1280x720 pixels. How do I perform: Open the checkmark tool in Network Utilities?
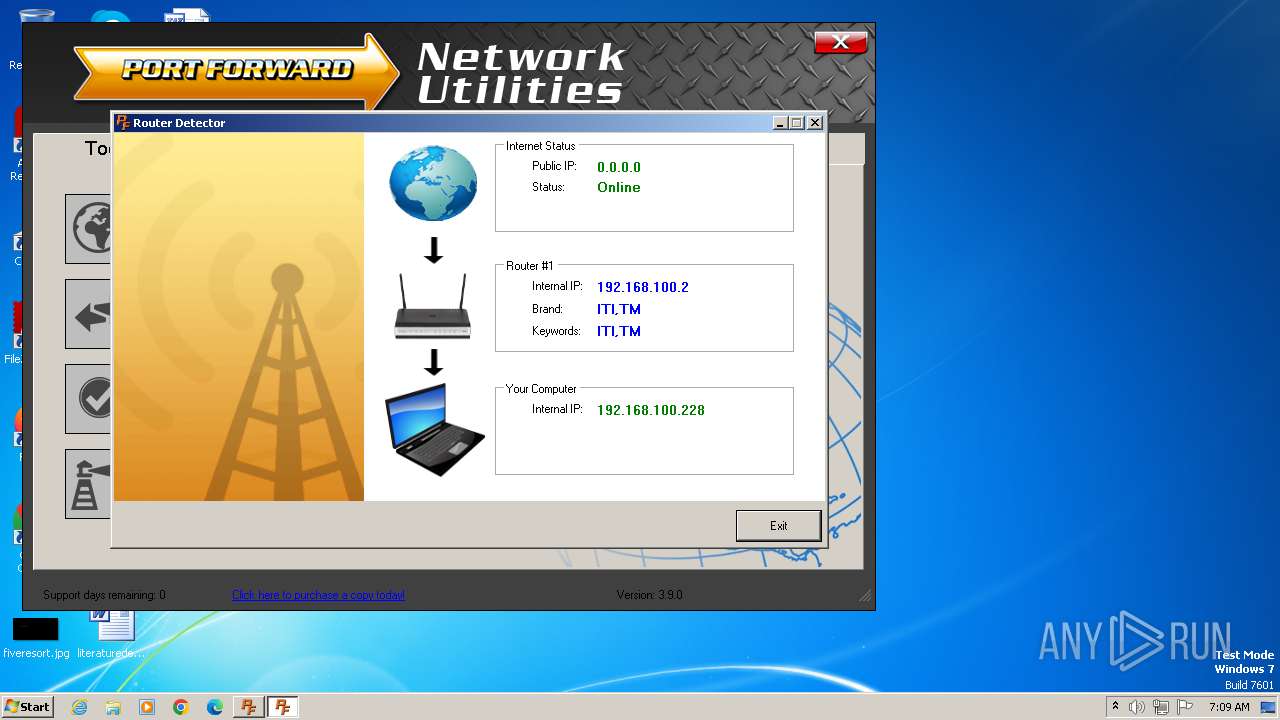coord(88,399)
